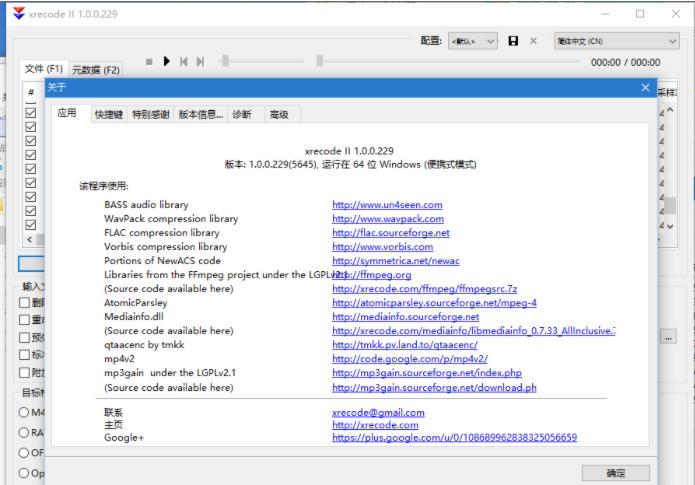Image resolution: width=695 pixels, height=485 pixels.
Task: Select the 版本信息 tab
Action: [201, 115]
